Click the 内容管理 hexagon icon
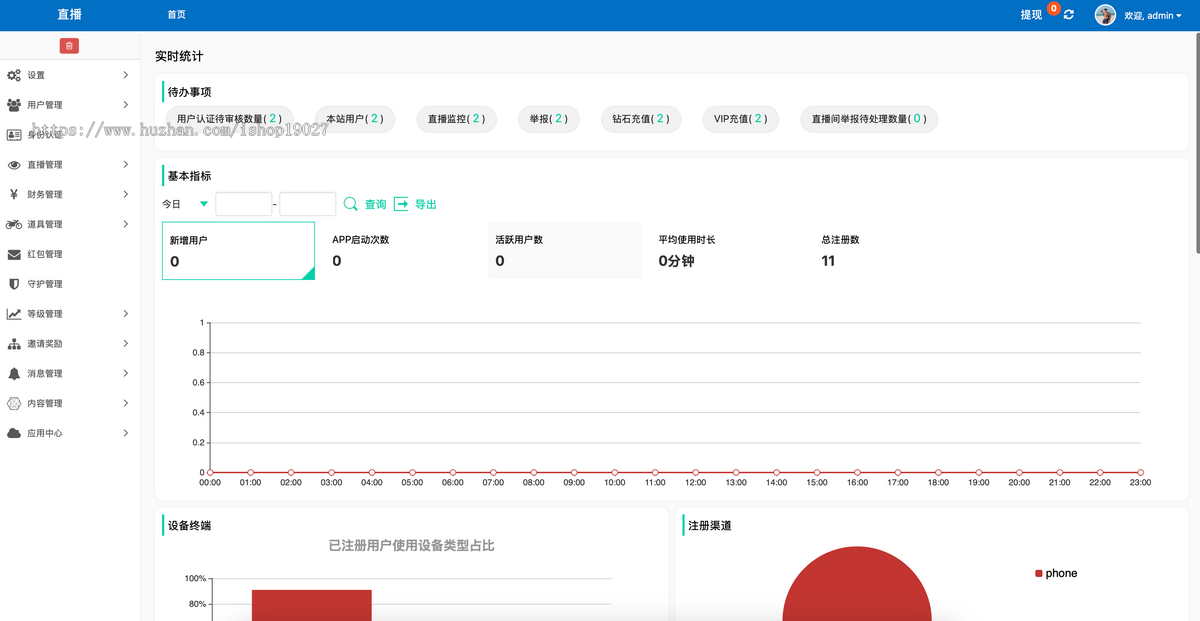 click(x=14, y=403)
